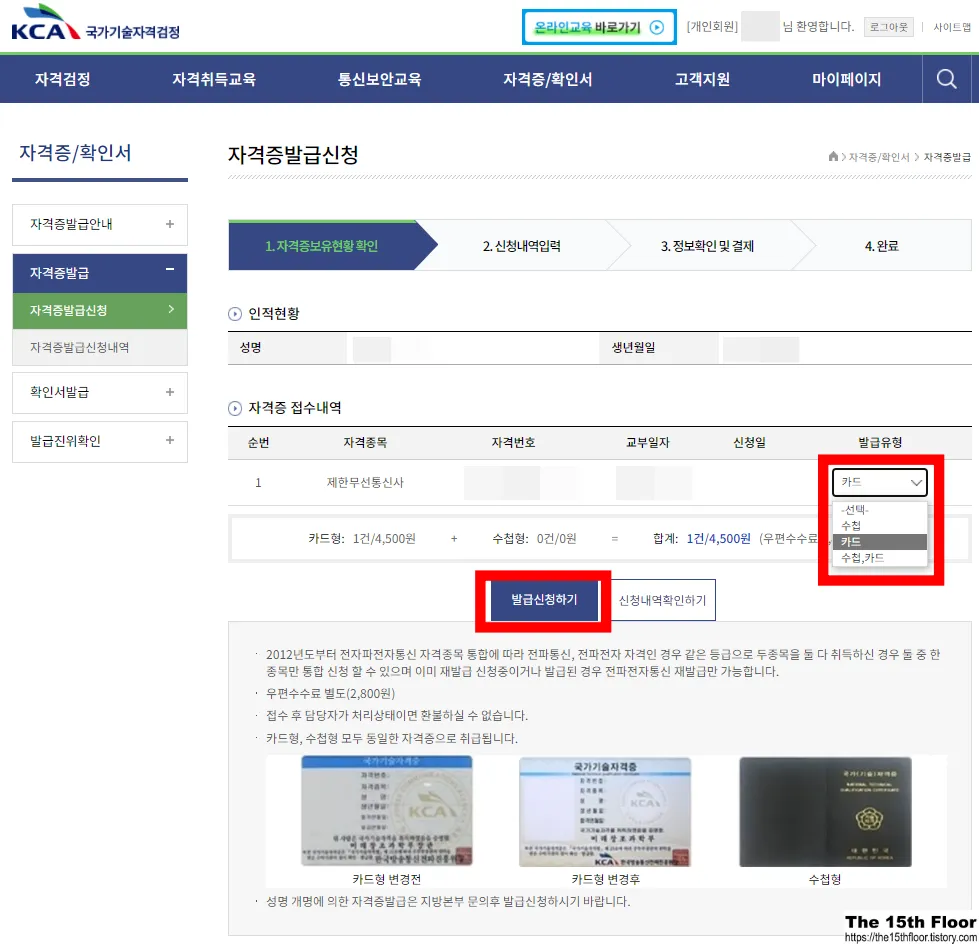Click 자격증발급 breadcrumb link
This screenshot has width=979, height=944.
point(947,157)
